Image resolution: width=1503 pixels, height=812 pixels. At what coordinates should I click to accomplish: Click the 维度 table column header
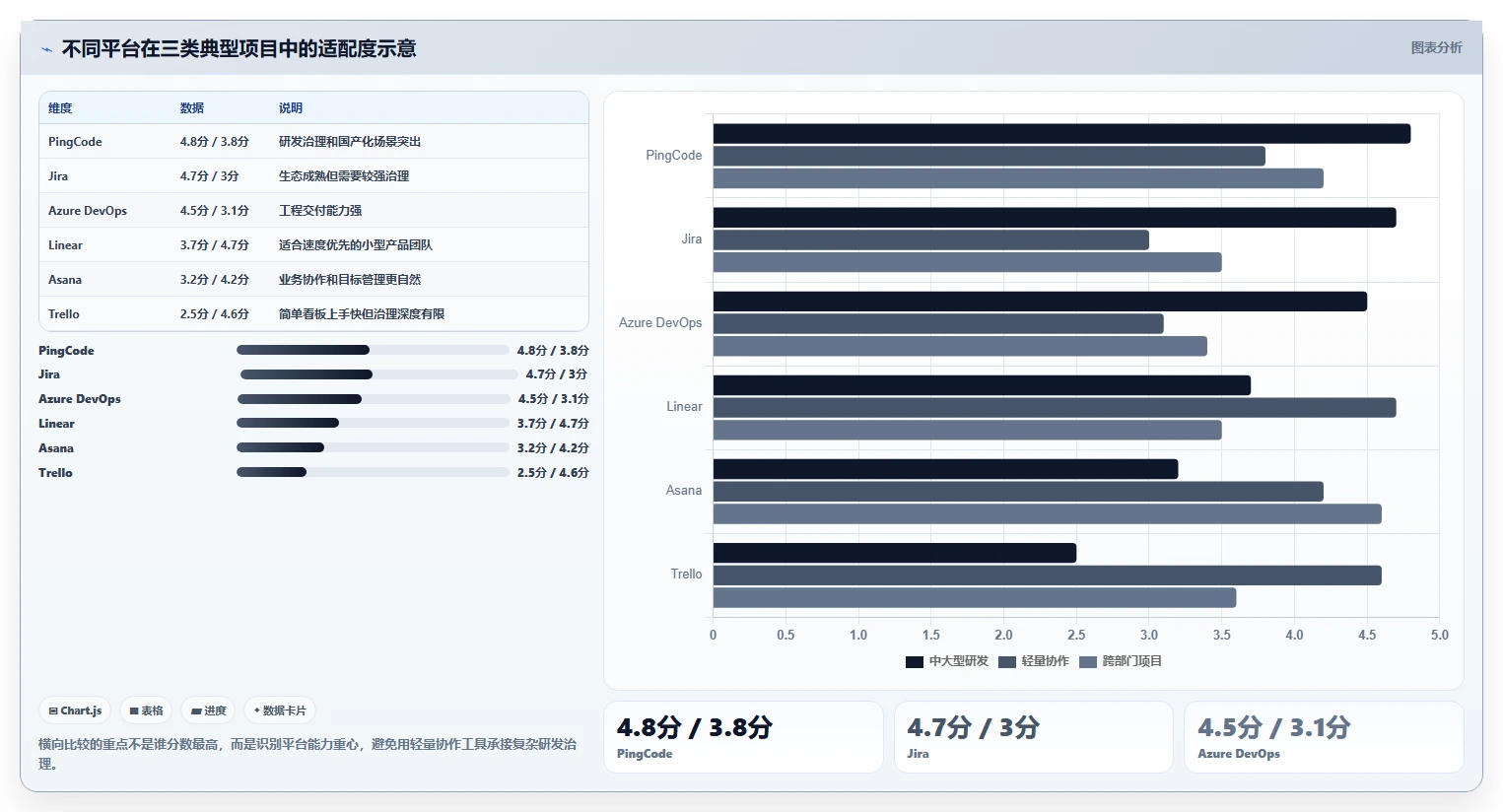[x=60, y=108]
